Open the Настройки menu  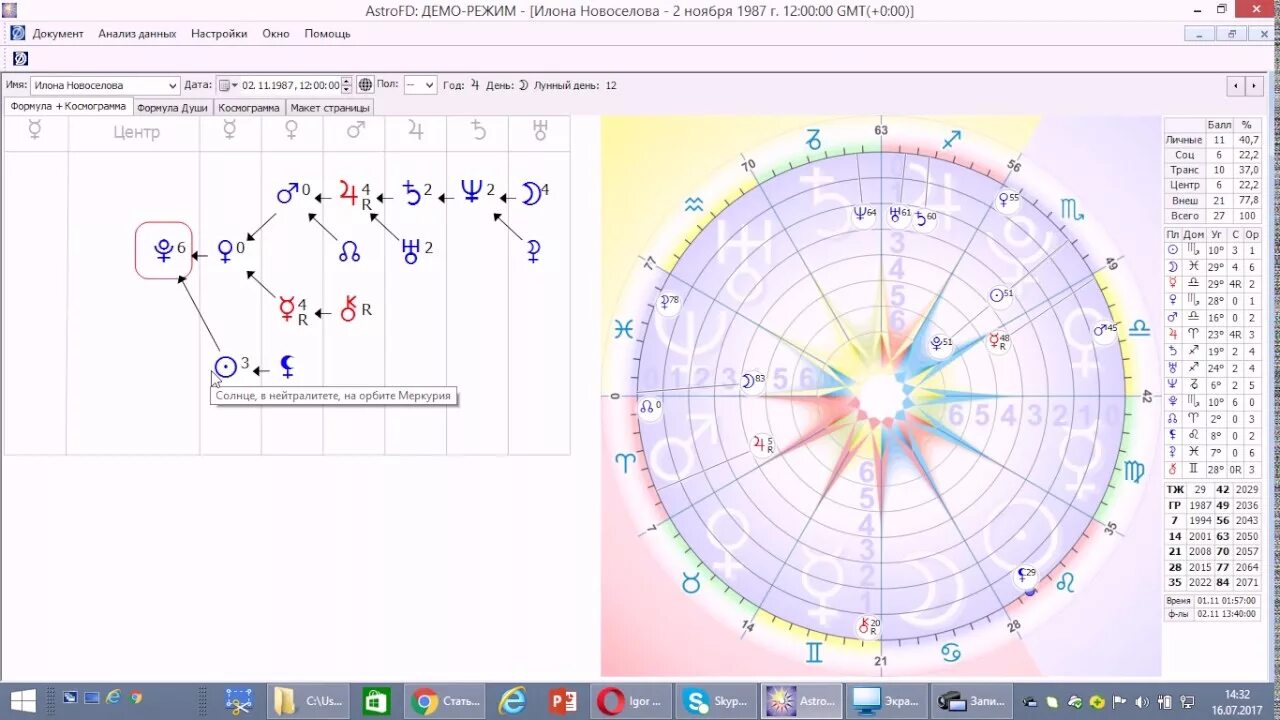(x=219, y=33)
